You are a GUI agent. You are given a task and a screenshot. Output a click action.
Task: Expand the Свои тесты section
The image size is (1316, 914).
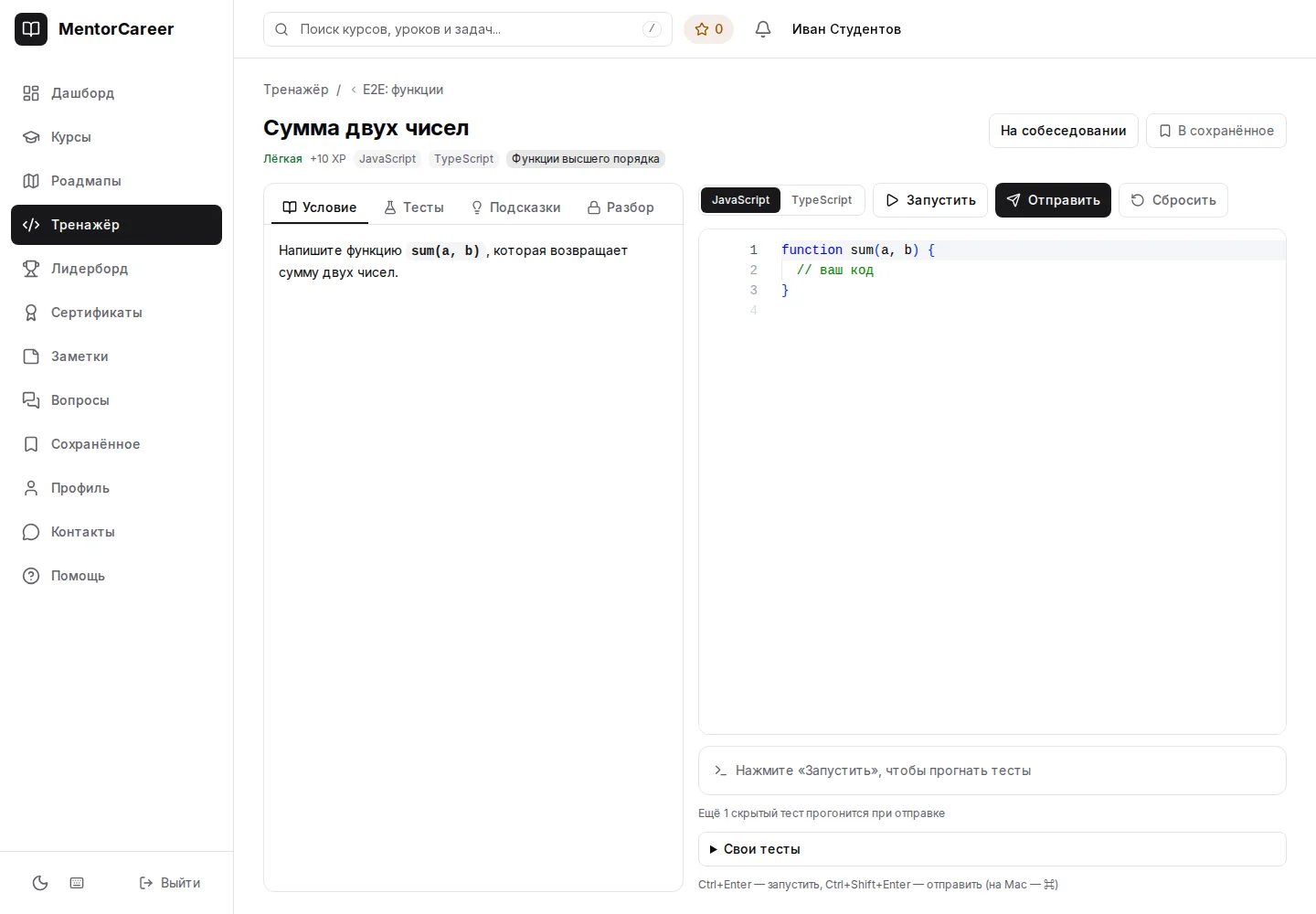point(992,849)
